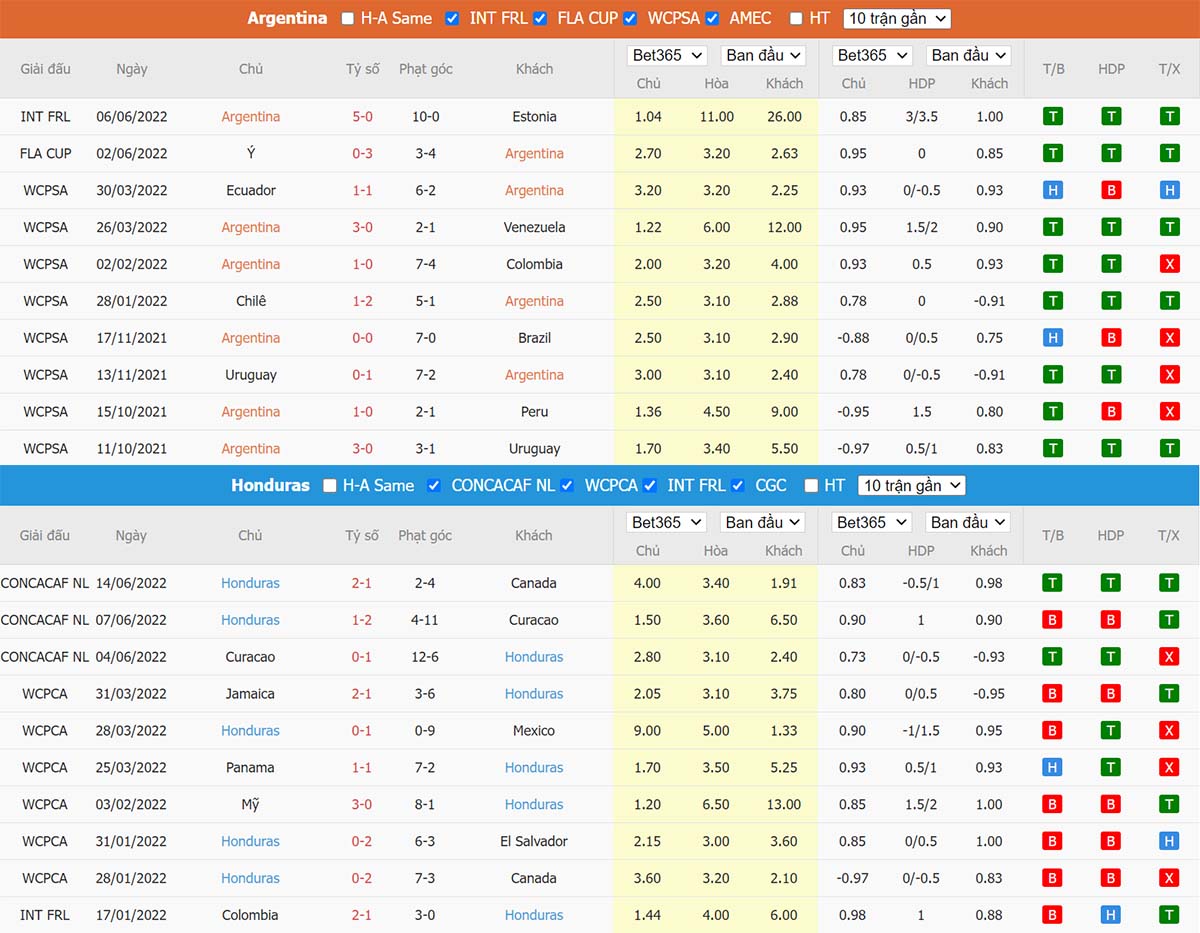
Task: Open Argentina's "10 trận gần" dropdown
Action: pyautogui.click(x=896, y=18)
